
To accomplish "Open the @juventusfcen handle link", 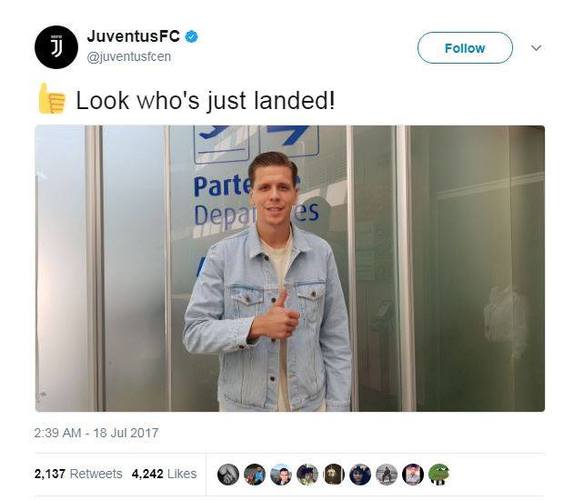I will [129, 57].
